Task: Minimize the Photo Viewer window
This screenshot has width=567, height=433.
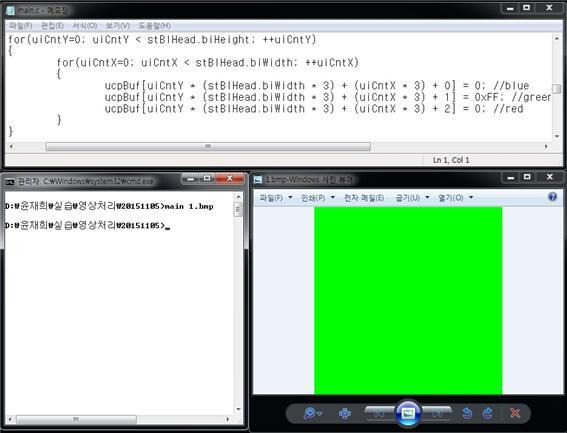Action: [510, 177]
